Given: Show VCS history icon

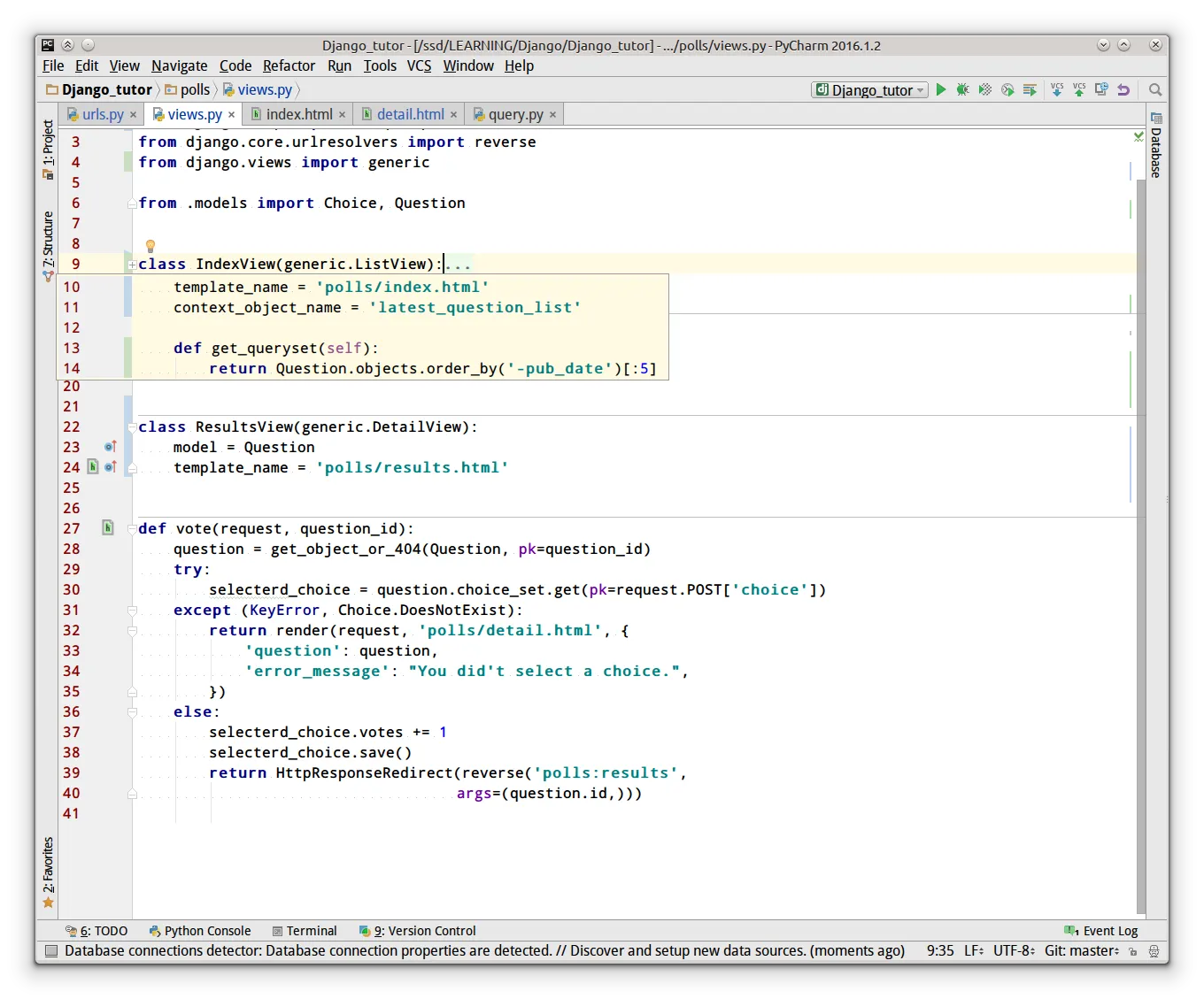Looking at the screenshot, I should [x=1101, y=89].
